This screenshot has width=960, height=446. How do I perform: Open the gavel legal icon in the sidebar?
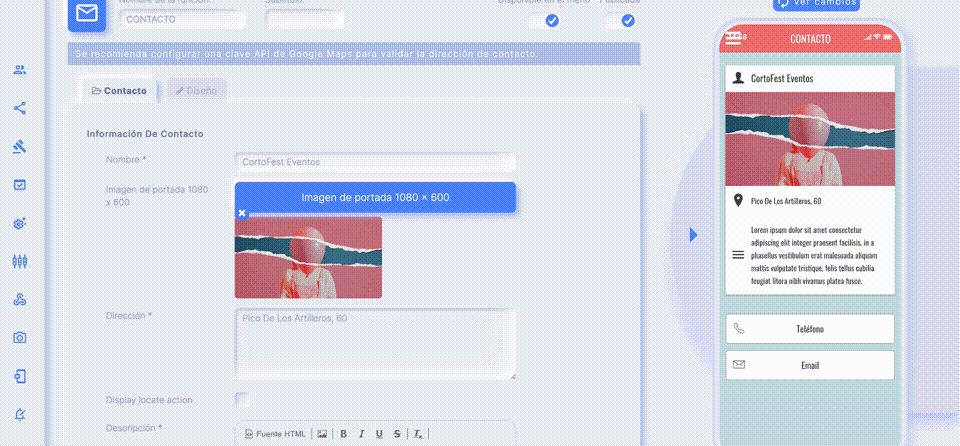pos(20,146)
